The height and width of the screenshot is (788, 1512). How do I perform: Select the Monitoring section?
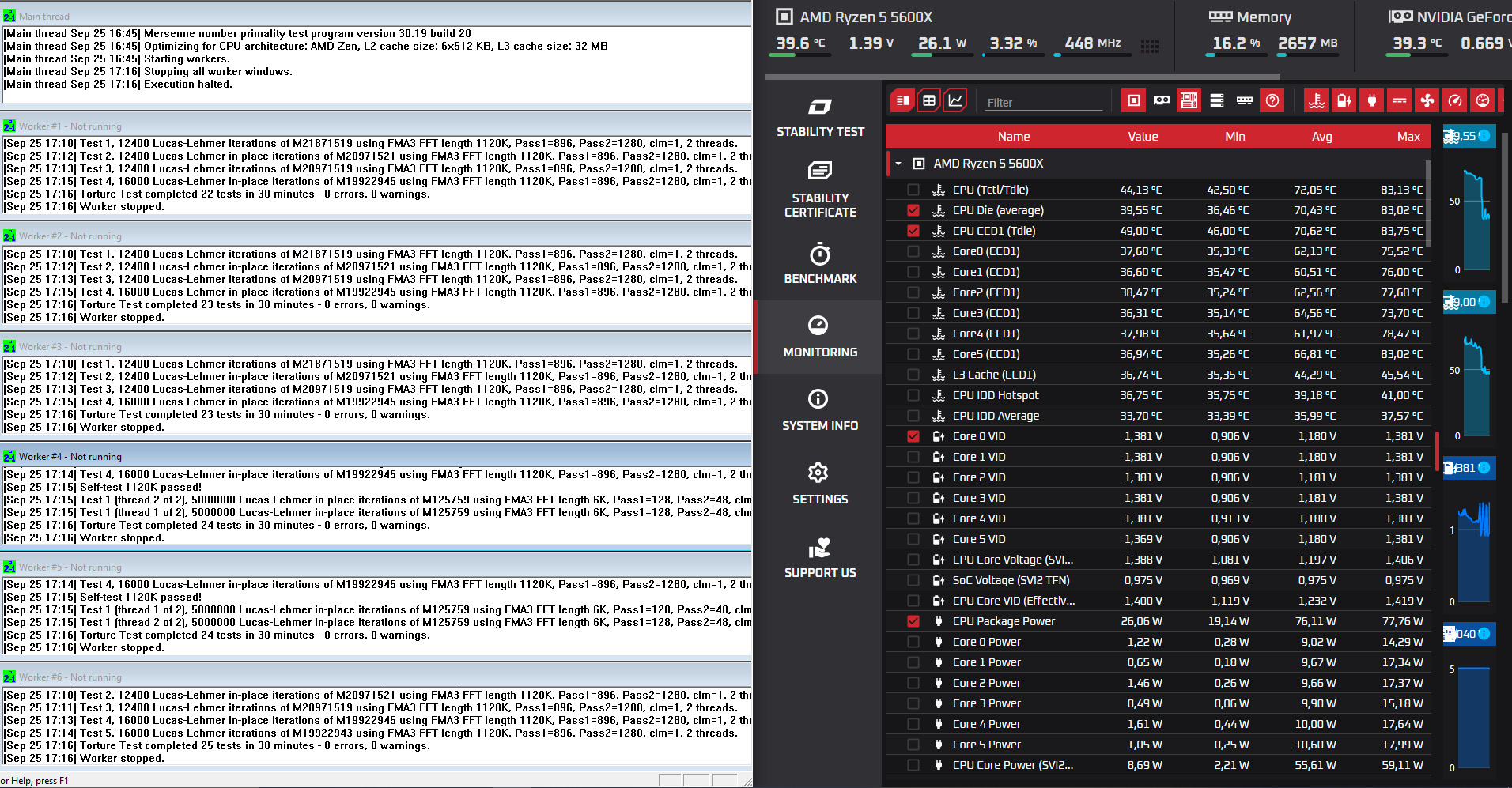820,337
